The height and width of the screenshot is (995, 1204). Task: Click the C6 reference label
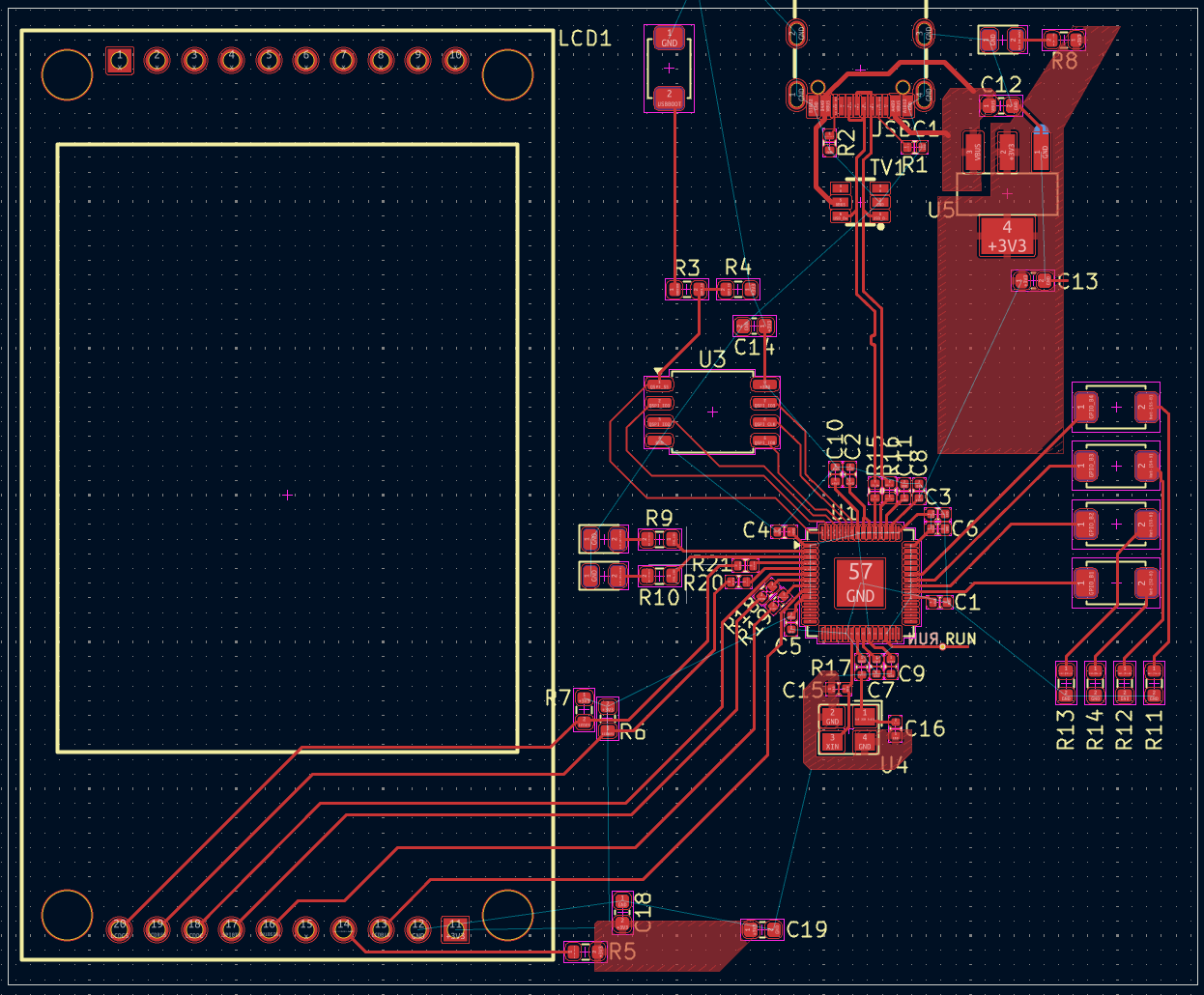point(965,529)
